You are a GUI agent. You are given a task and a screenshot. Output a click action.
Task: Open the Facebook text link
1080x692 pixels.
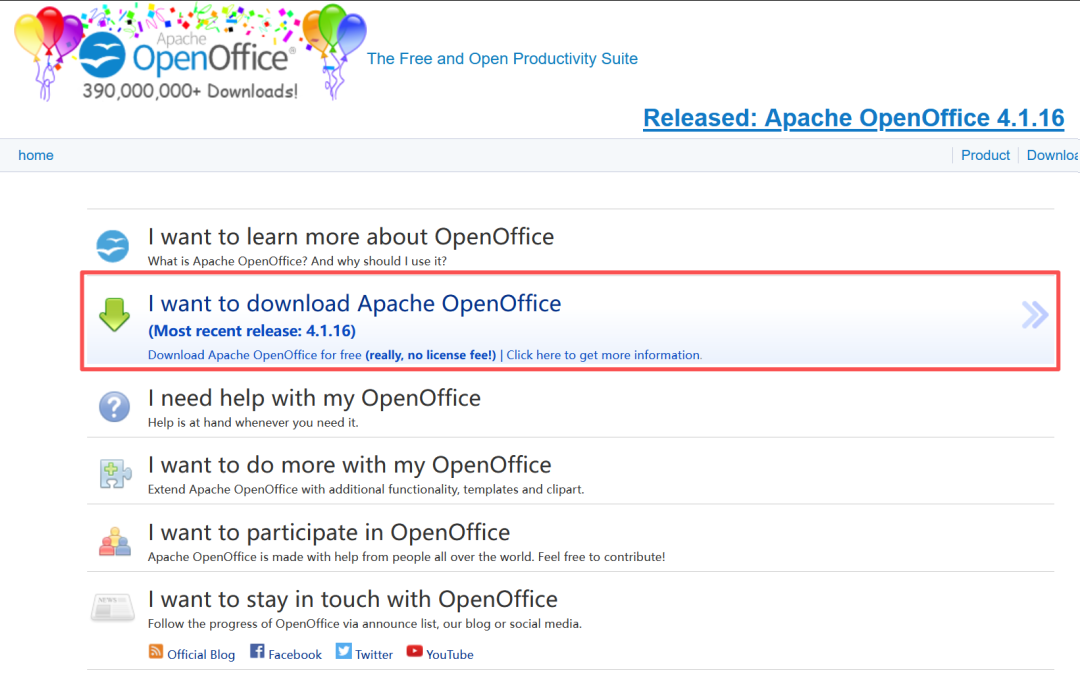pyautogui.click(x=295, y=655)
